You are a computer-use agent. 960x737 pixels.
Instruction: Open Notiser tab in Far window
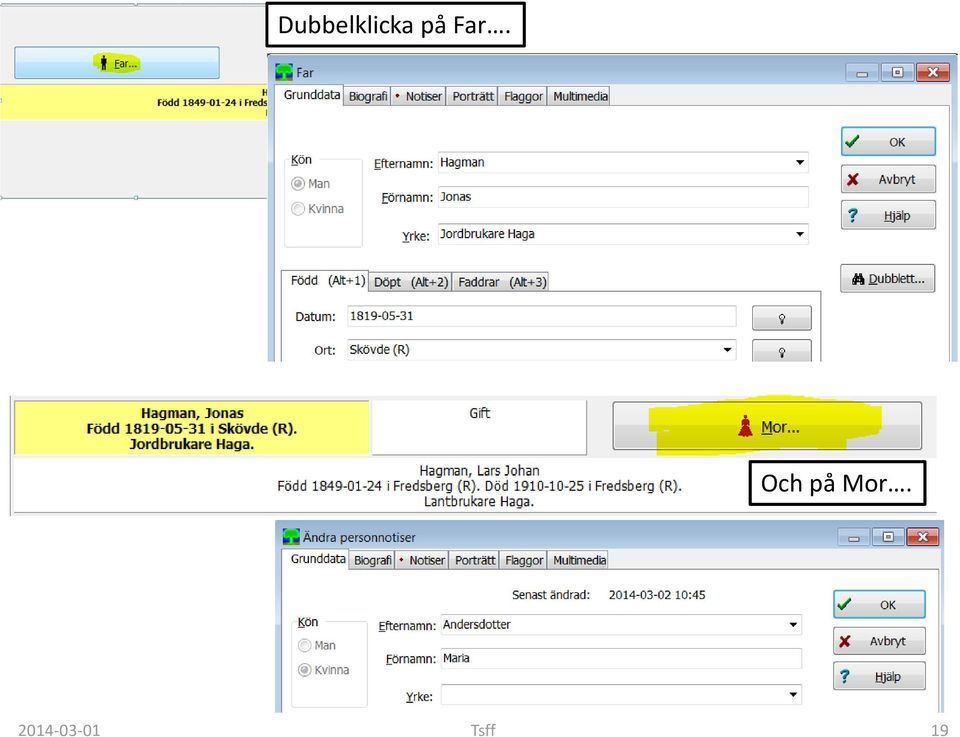pyautogui.click(x=419, y=96)
